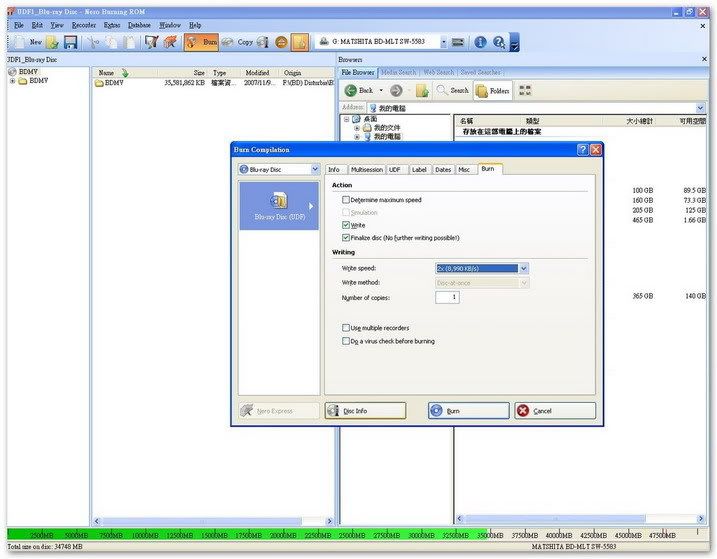The image size is (717, 559).
Task: Click the compilation properties toolbar icon
Action: pos(151,42)
